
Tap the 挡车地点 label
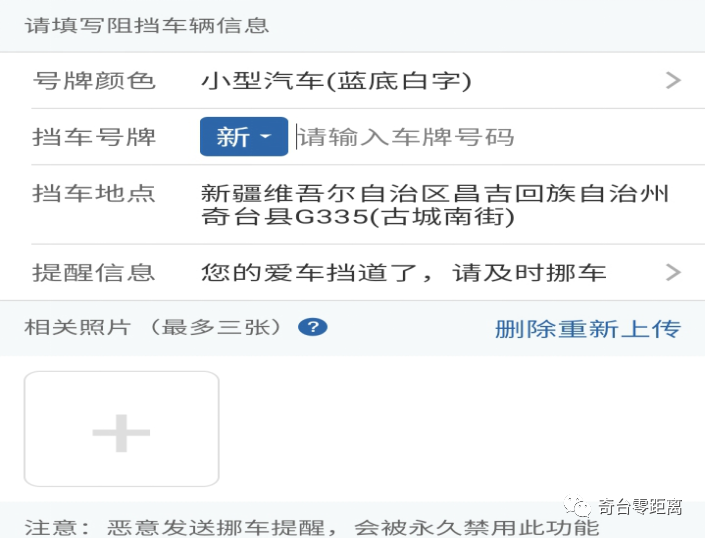pyautogui.click(x=95, y=193)
